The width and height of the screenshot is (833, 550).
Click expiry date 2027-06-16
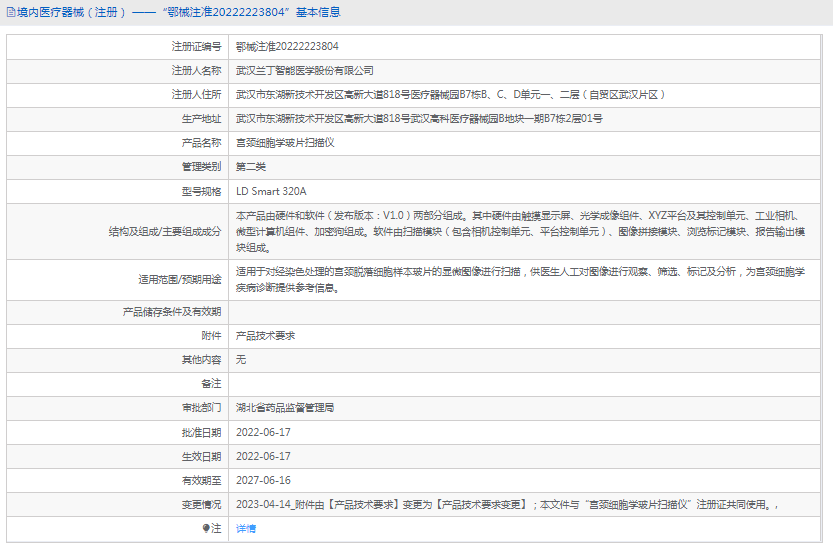coord(263,480)
